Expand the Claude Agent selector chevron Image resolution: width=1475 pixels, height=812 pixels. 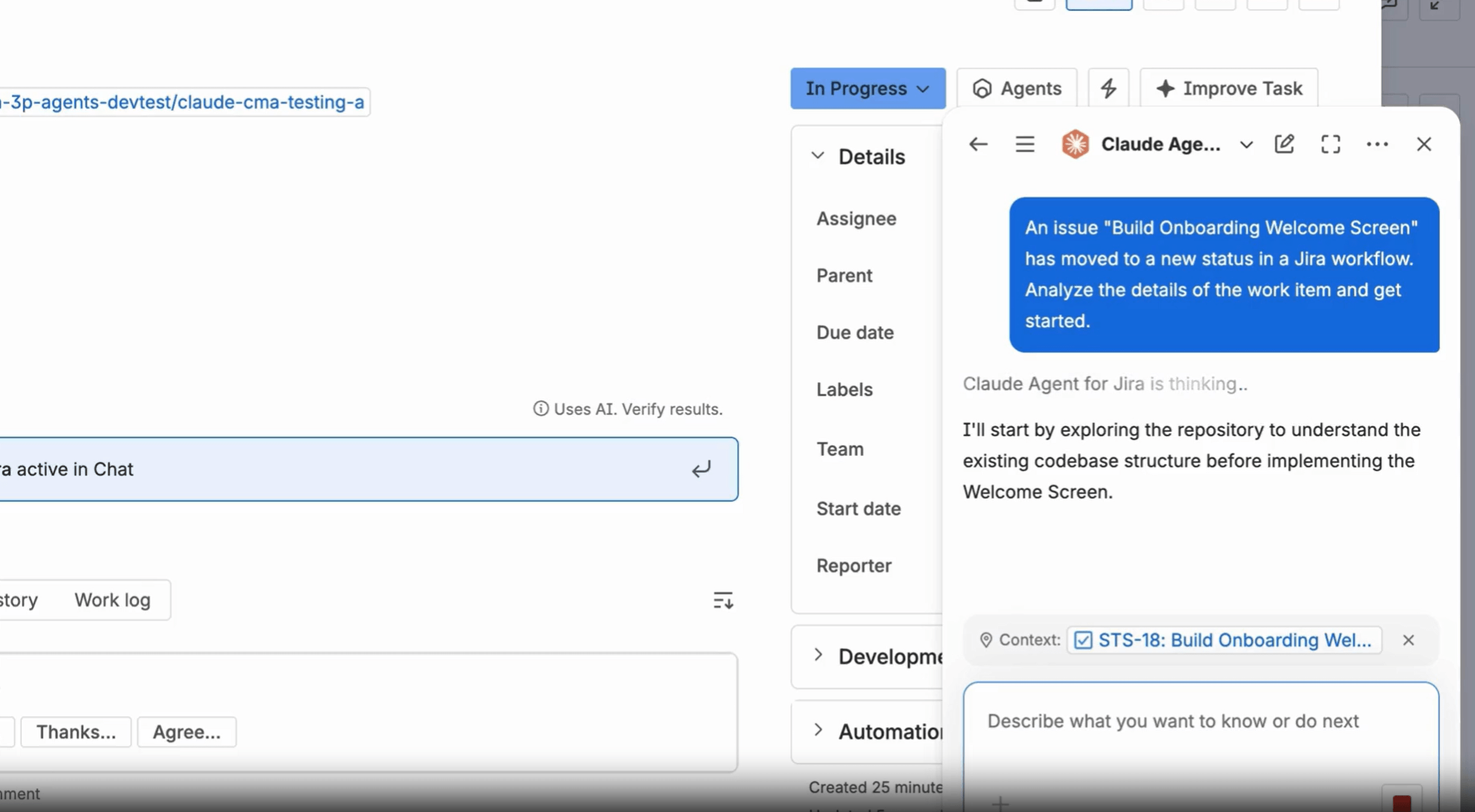pyautogui.click(x=1246, y=144)
